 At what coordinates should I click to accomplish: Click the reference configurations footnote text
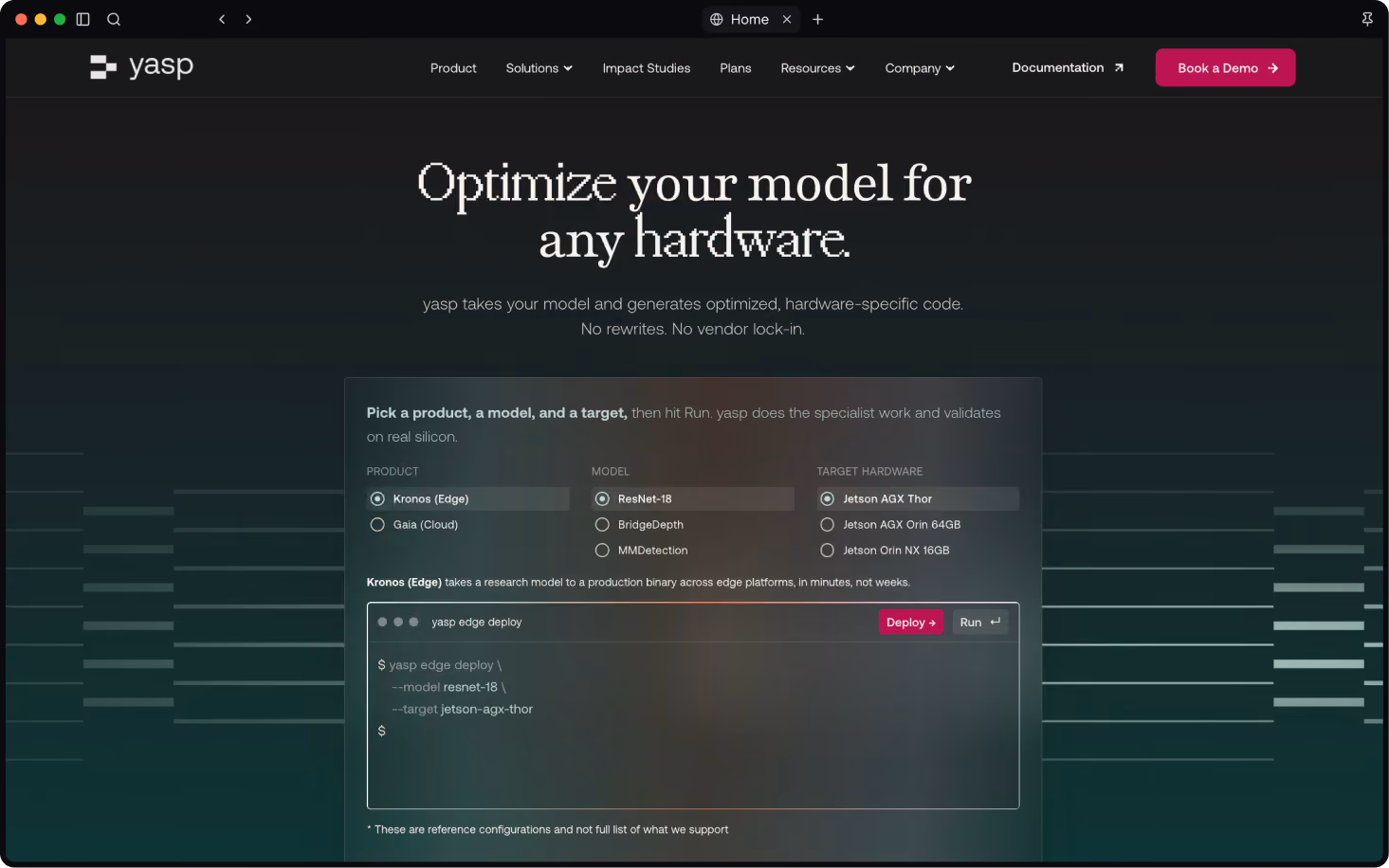click(x=548, y=829)
